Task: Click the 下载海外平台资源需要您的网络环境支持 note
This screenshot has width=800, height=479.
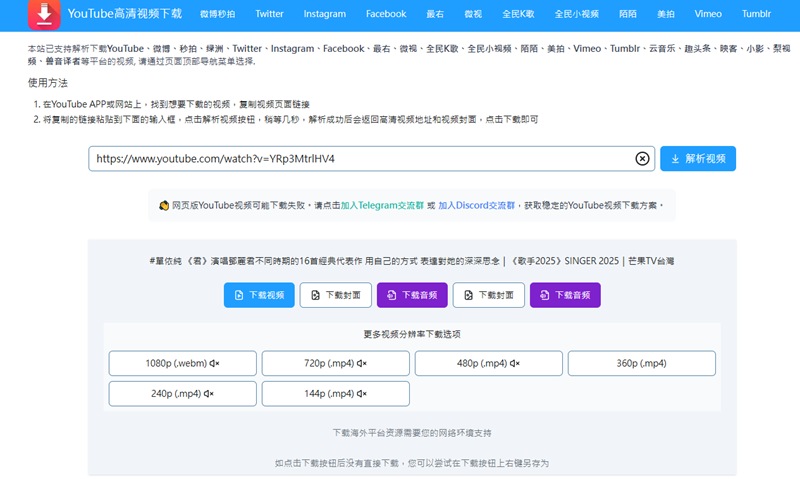Action: (x=412, y=433)
